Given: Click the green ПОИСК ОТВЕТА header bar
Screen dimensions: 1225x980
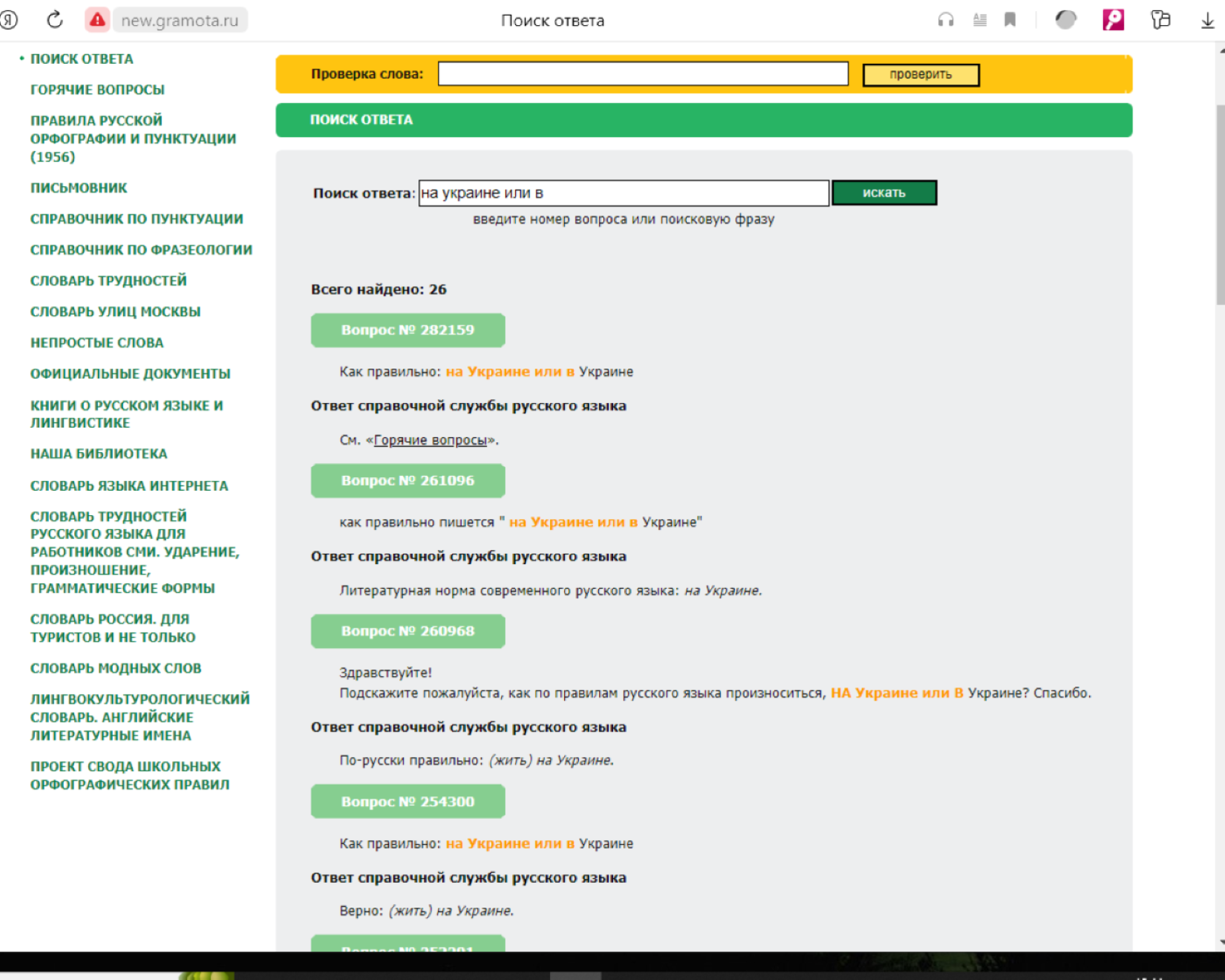Looking at the screenshot, I should (x=704, y=120).
